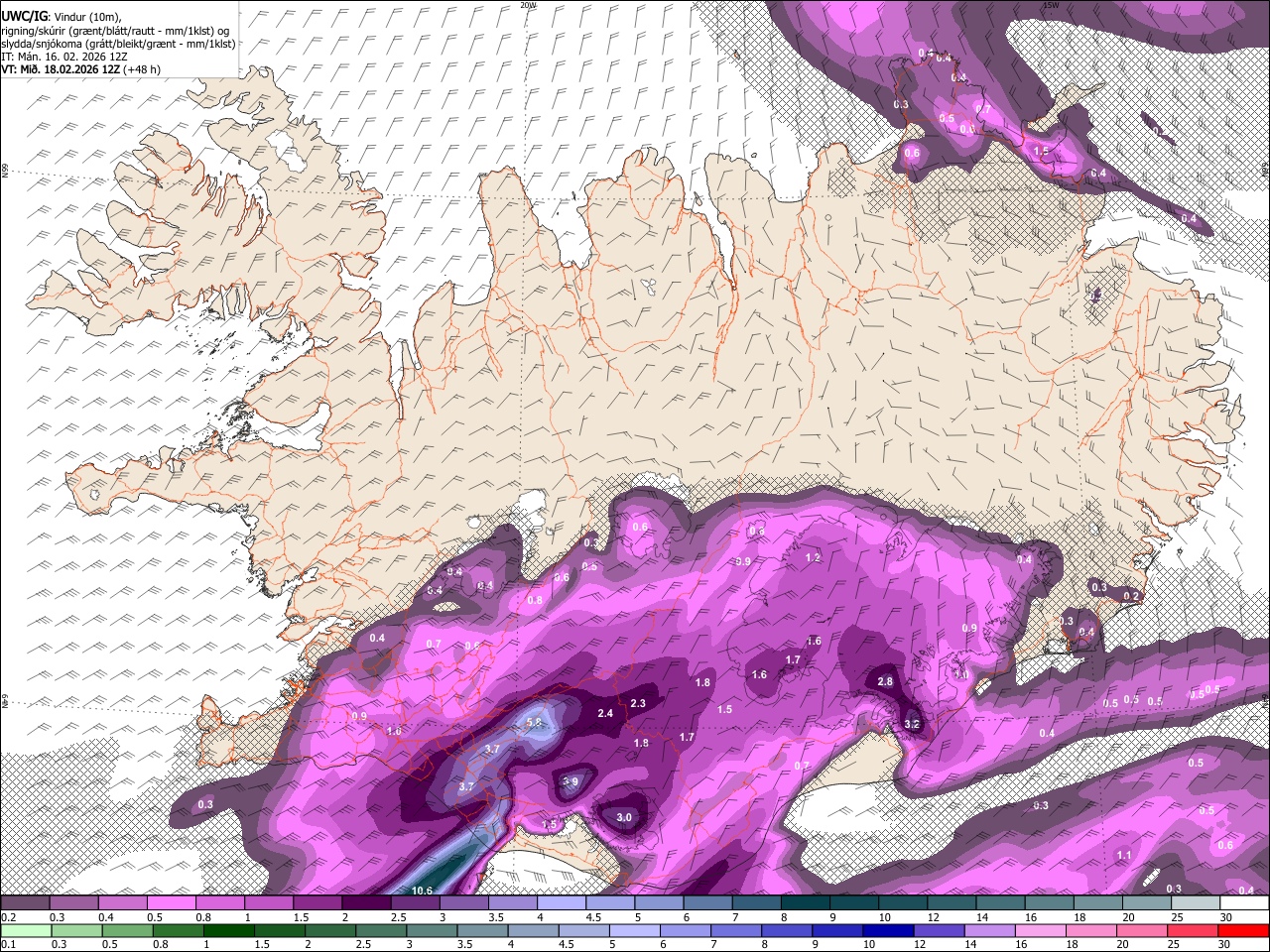Click the 30 label in the upper legend row
Viewport: 1270px width, 952px height.
pyautogui.click(x=1226, y=917)
